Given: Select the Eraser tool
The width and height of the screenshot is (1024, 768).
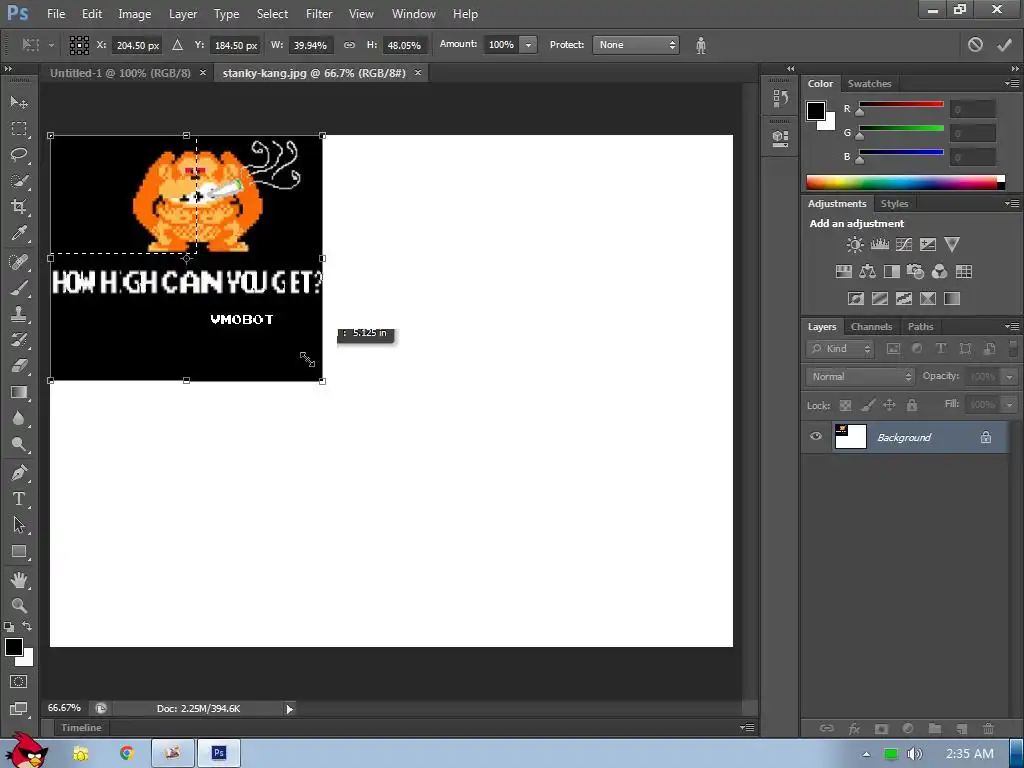Looking at the screenshot, I should click(x=19, y=366).
